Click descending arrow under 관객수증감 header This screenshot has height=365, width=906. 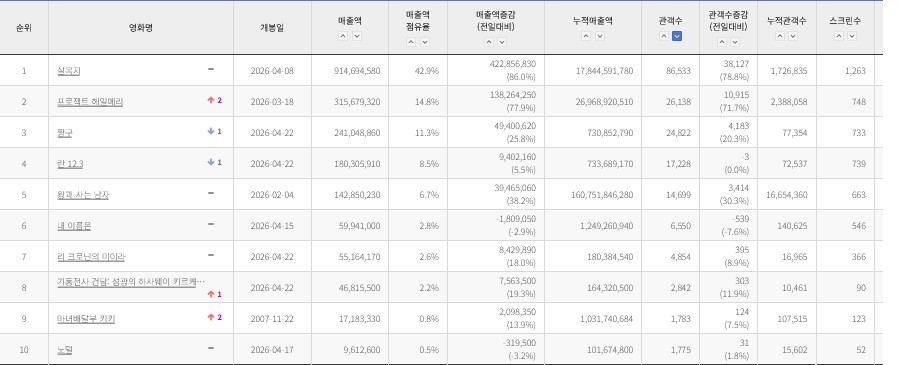735,42
